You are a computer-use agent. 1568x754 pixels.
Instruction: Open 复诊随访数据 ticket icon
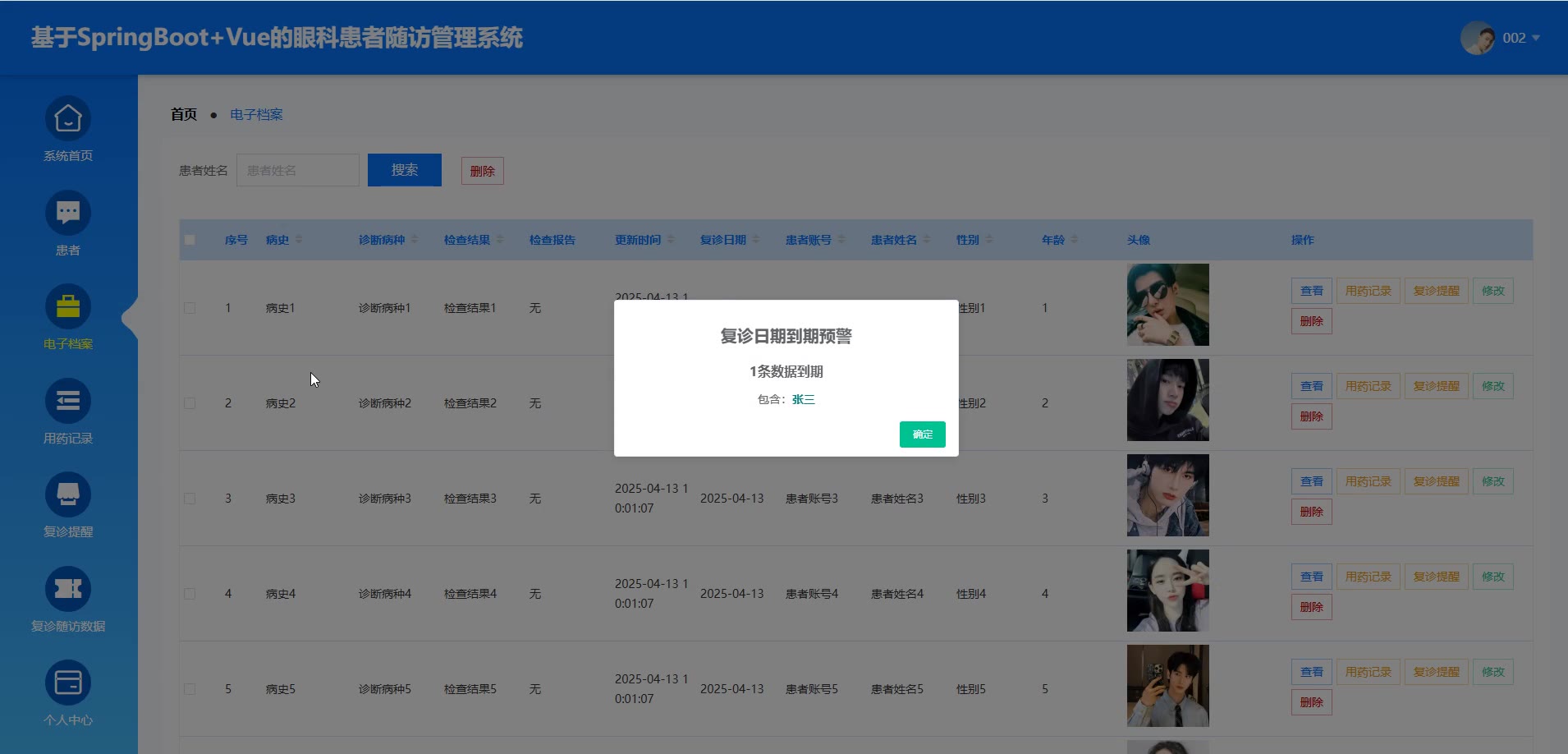[x=68, y=589]
